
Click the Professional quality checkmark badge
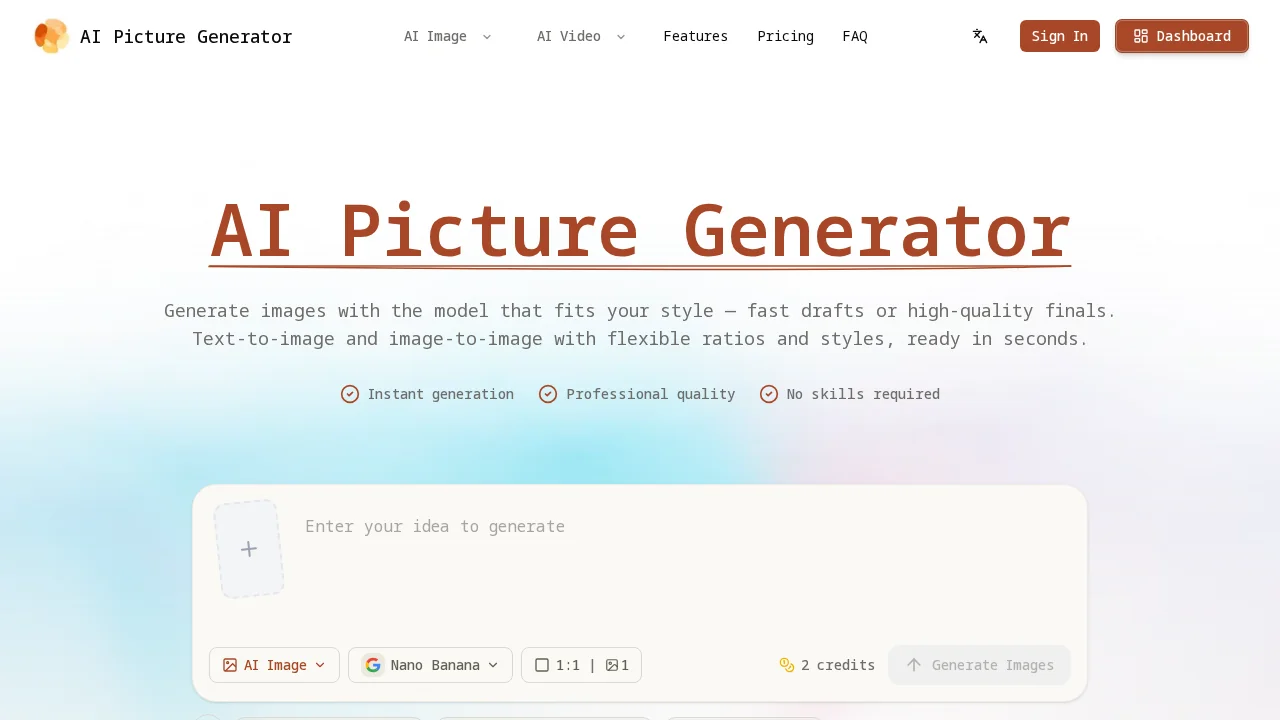coord(548,394)
